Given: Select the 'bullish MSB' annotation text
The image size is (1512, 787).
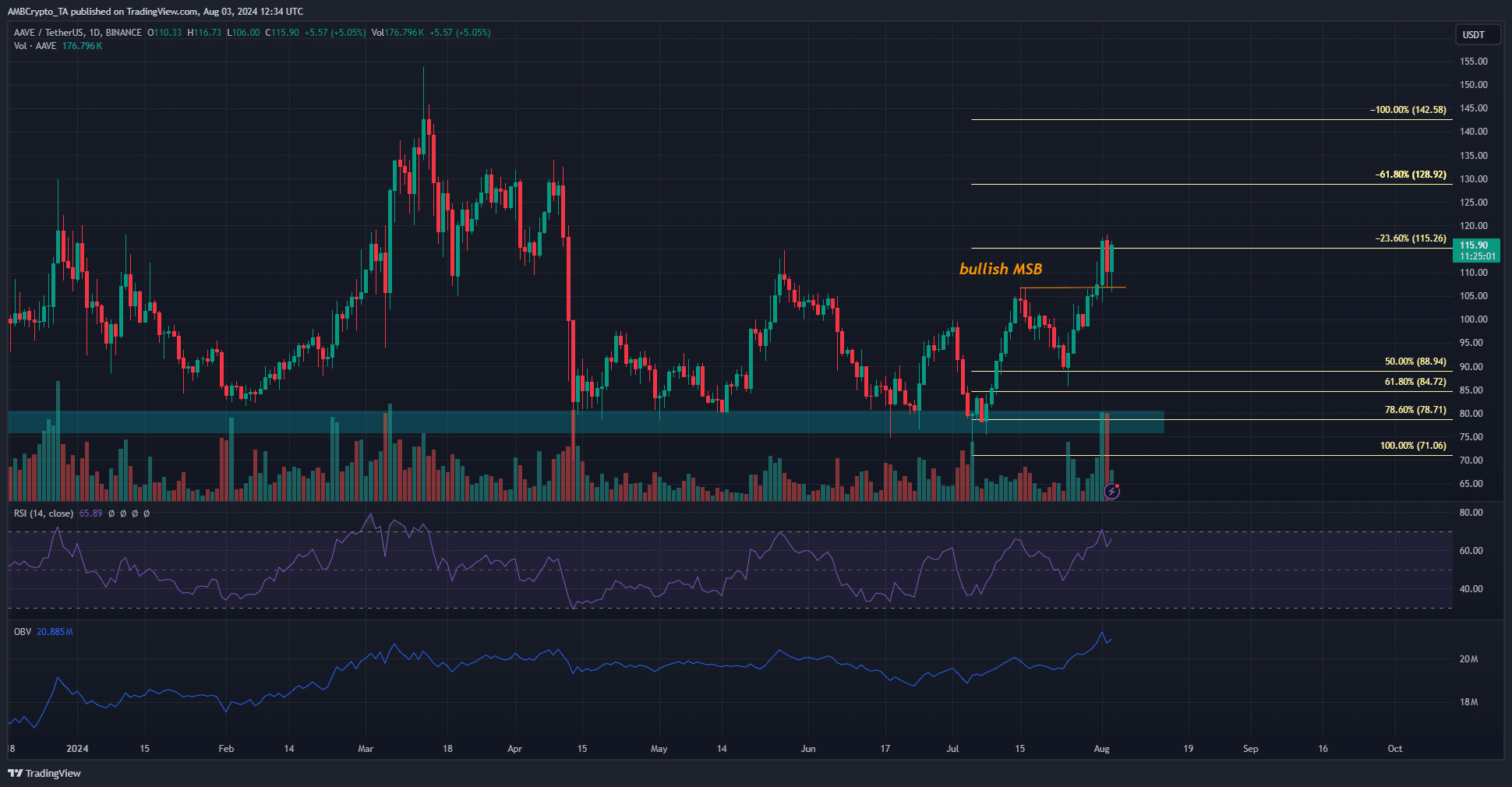Looking at the screenshot, I should [1001, 269].
